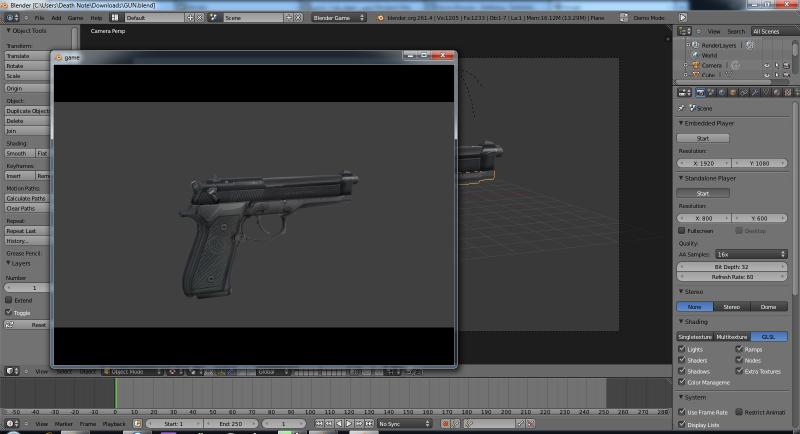Click the Translate button in Object Tools
The height and width of the screenshot is (434, 800).
pyautogui.click(x=27, y=56)
